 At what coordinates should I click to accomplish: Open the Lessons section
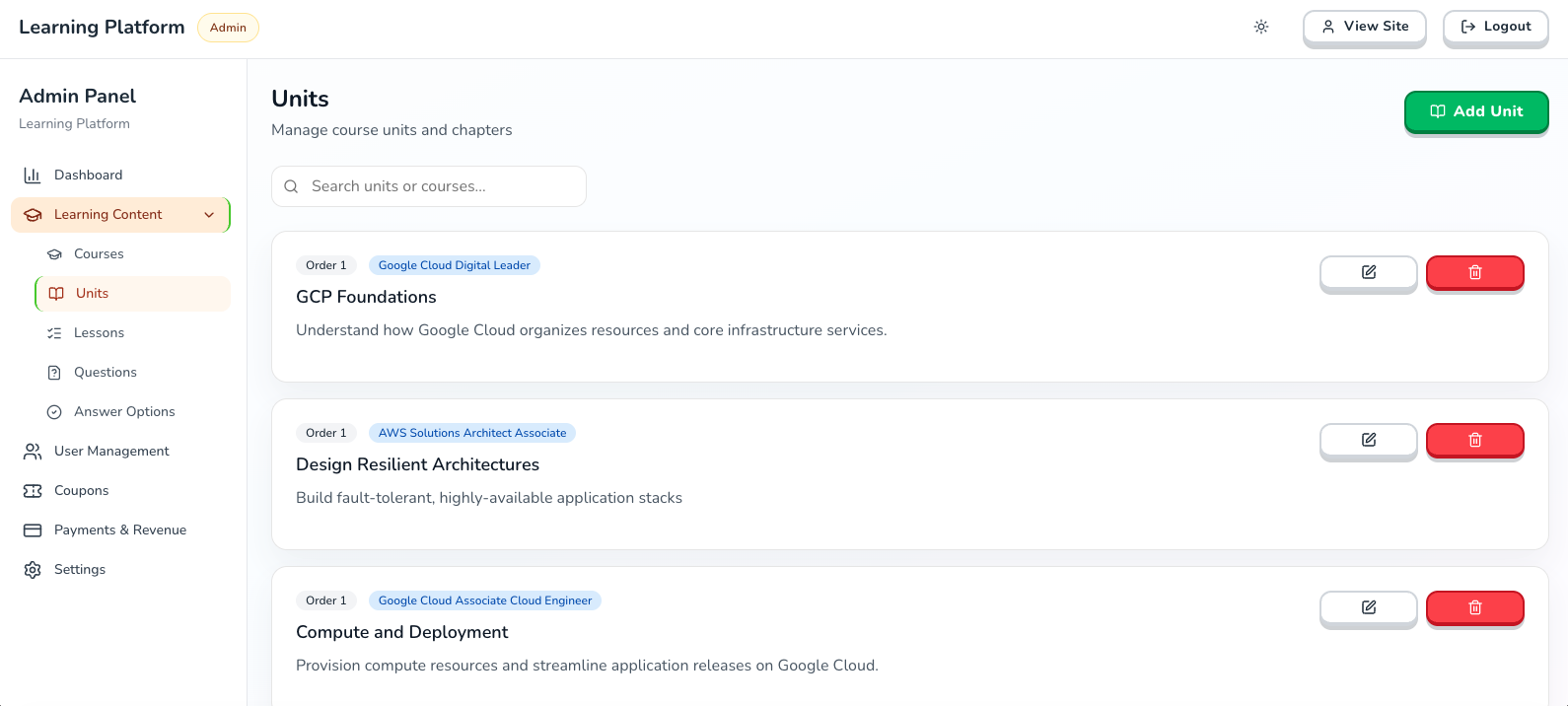click(x=99, y=333)
